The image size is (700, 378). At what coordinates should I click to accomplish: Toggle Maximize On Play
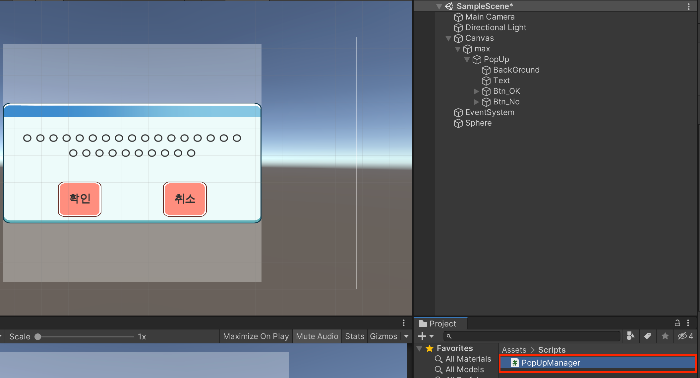(x=256, y=336)
